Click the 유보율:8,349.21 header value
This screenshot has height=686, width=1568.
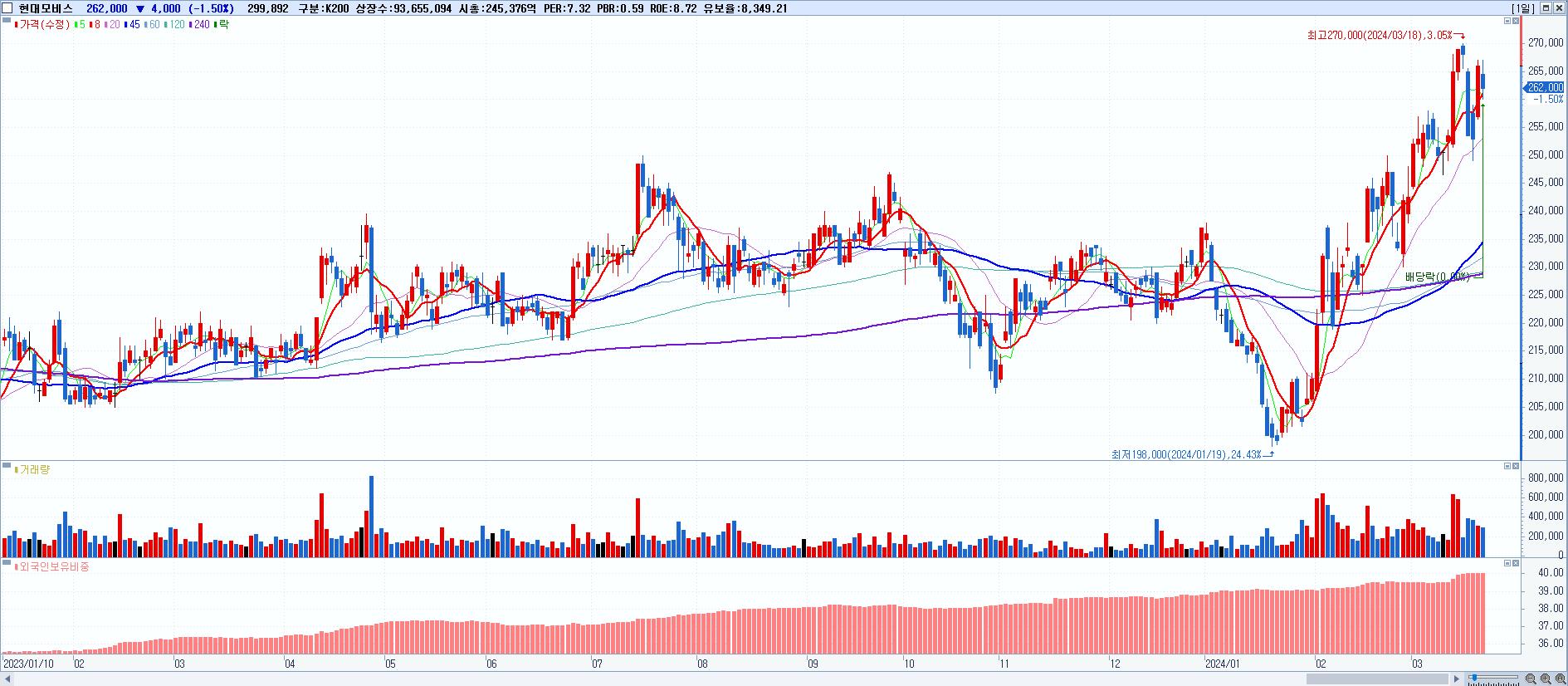coord(745,8)
